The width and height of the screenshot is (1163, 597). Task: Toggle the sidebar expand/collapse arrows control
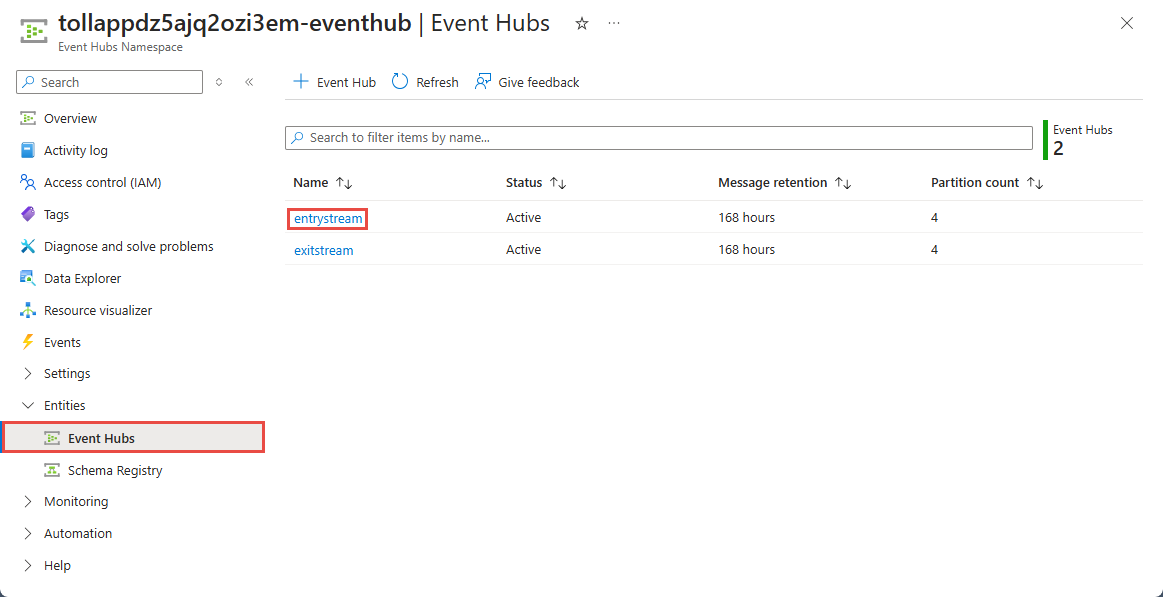(219, 82)
